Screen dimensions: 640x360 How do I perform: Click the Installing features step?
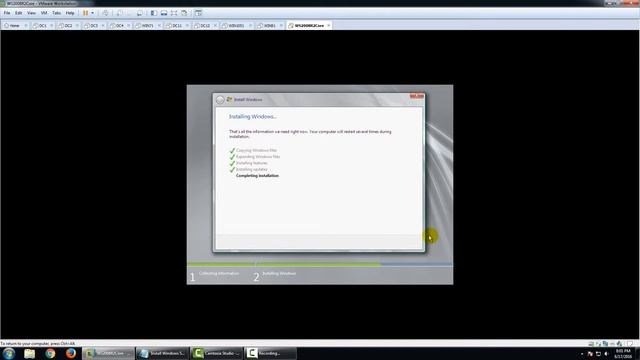click(252, 163)
